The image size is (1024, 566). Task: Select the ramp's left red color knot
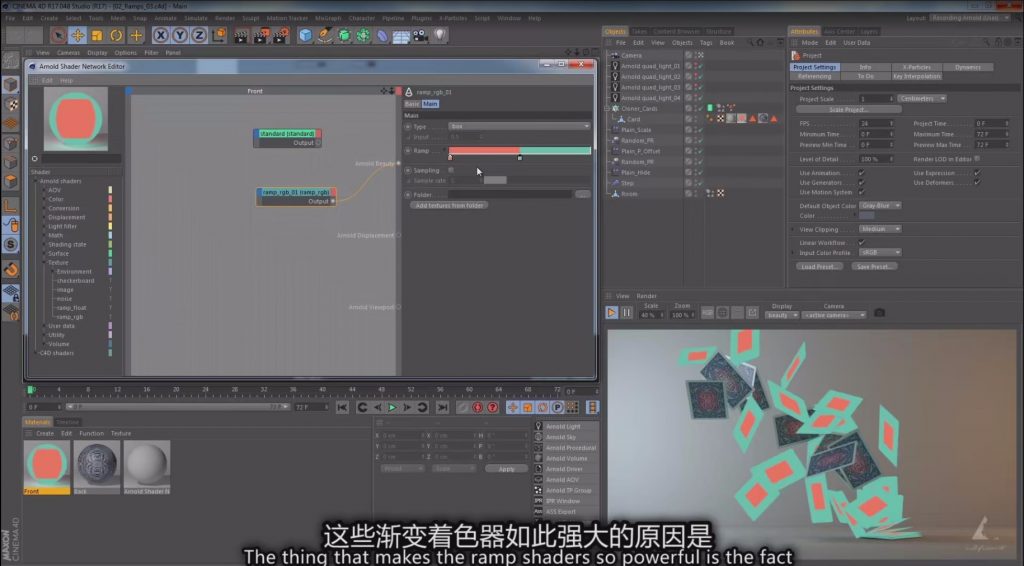(x=450, y=157)
